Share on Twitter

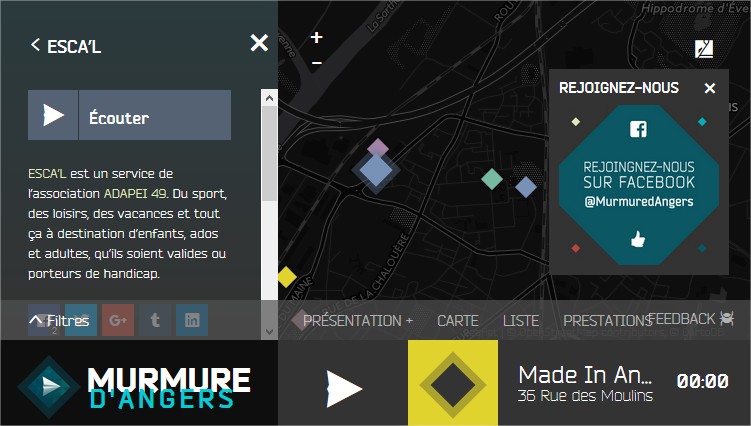(x=81, y=320)
